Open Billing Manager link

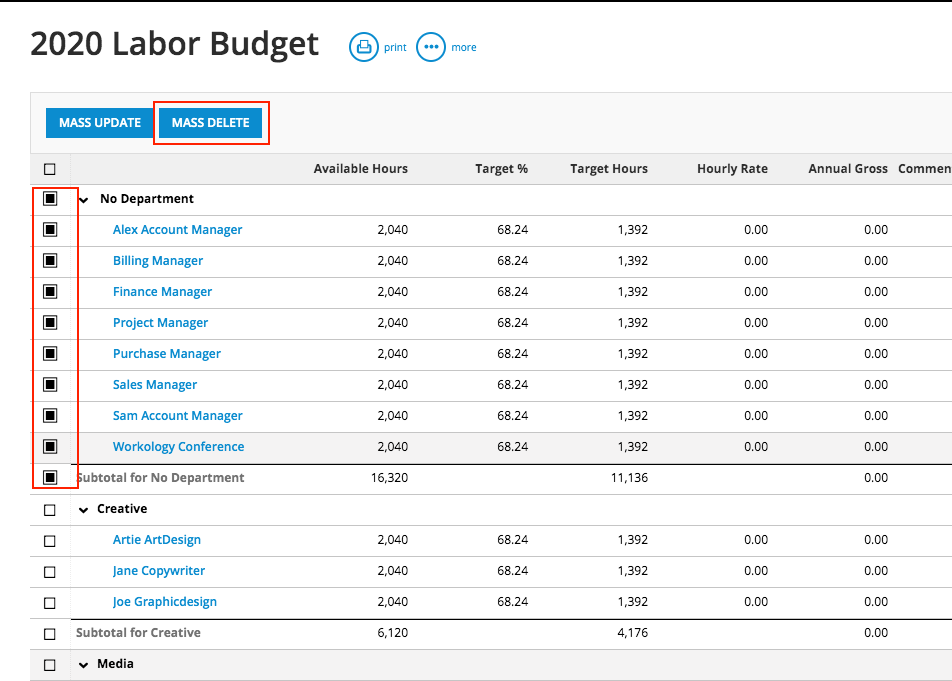158,261
